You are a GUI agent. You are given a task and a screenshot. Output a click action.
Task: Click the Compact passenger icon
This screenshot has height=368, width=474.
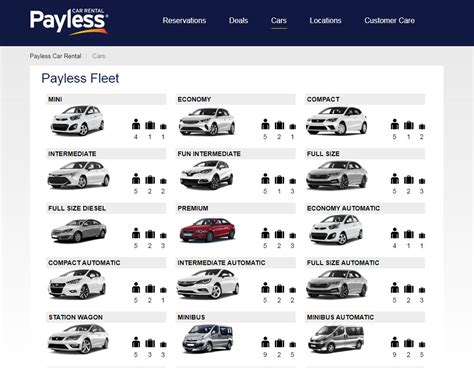click(395, 124)
